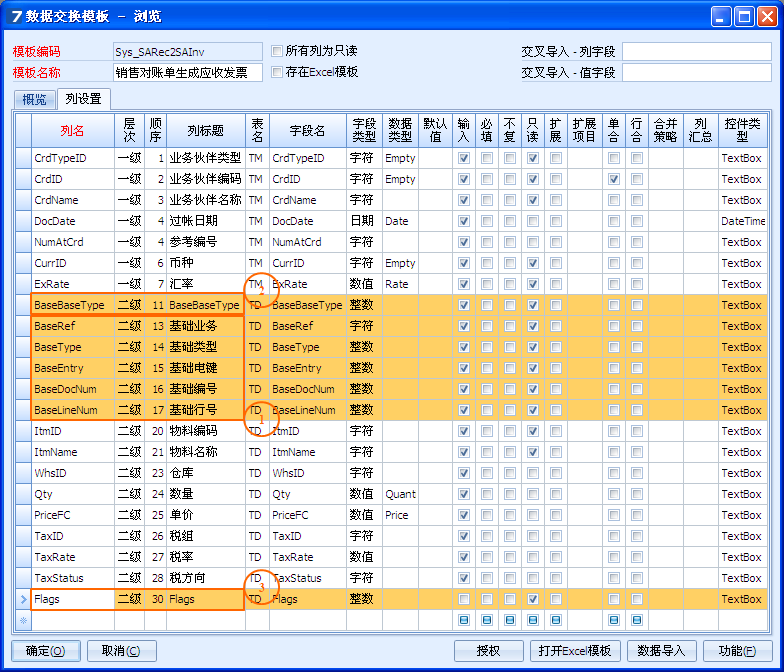Check 必填 for the DocDate row
The height and width of the screenshot is (672, 784).
tap(486, 221)
